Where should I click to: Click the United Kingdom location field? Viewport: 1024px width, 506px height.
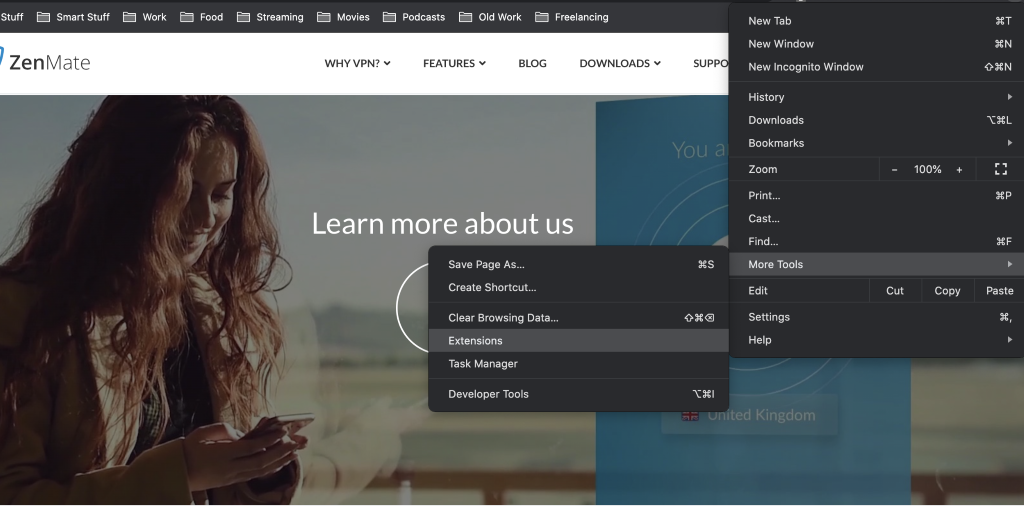tap(749, 415)
